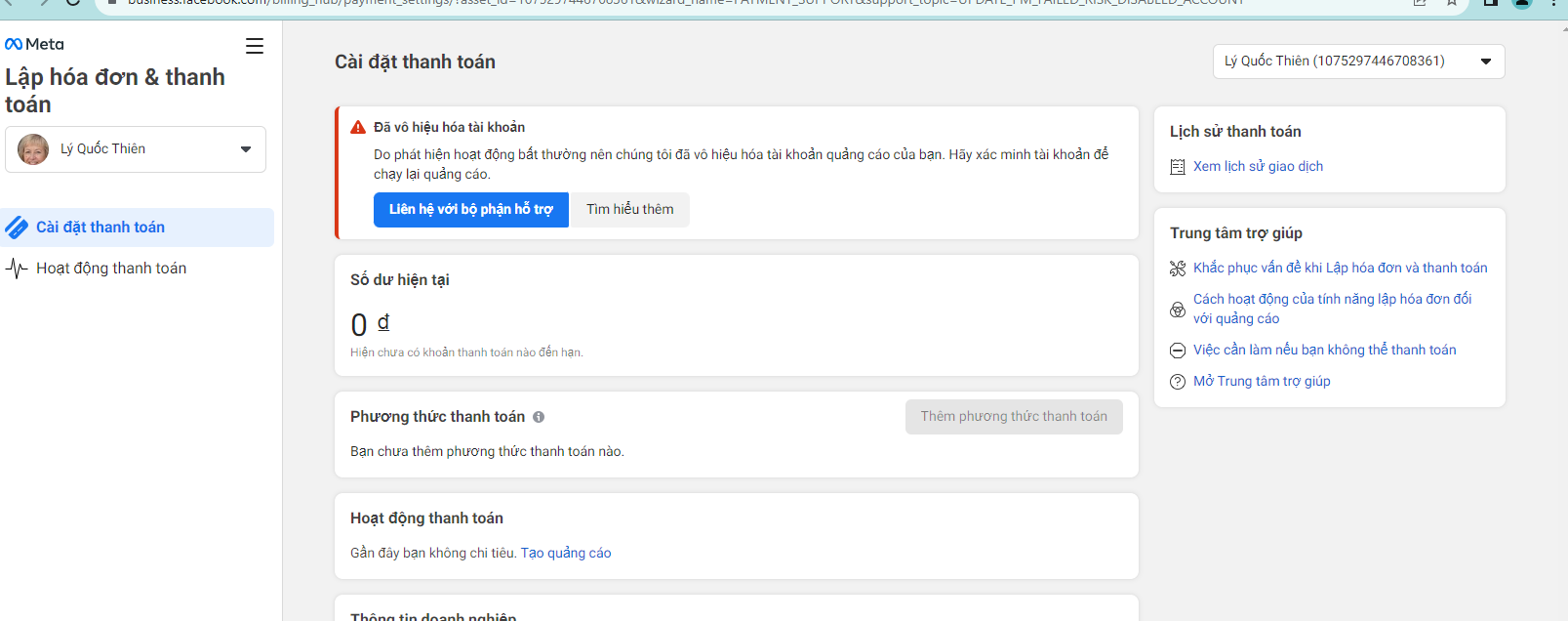Image resolution: width=1568 pixels, height=621 pixels.
Task: Click the transaction history receipt icon
Action: coord(1178,167)
